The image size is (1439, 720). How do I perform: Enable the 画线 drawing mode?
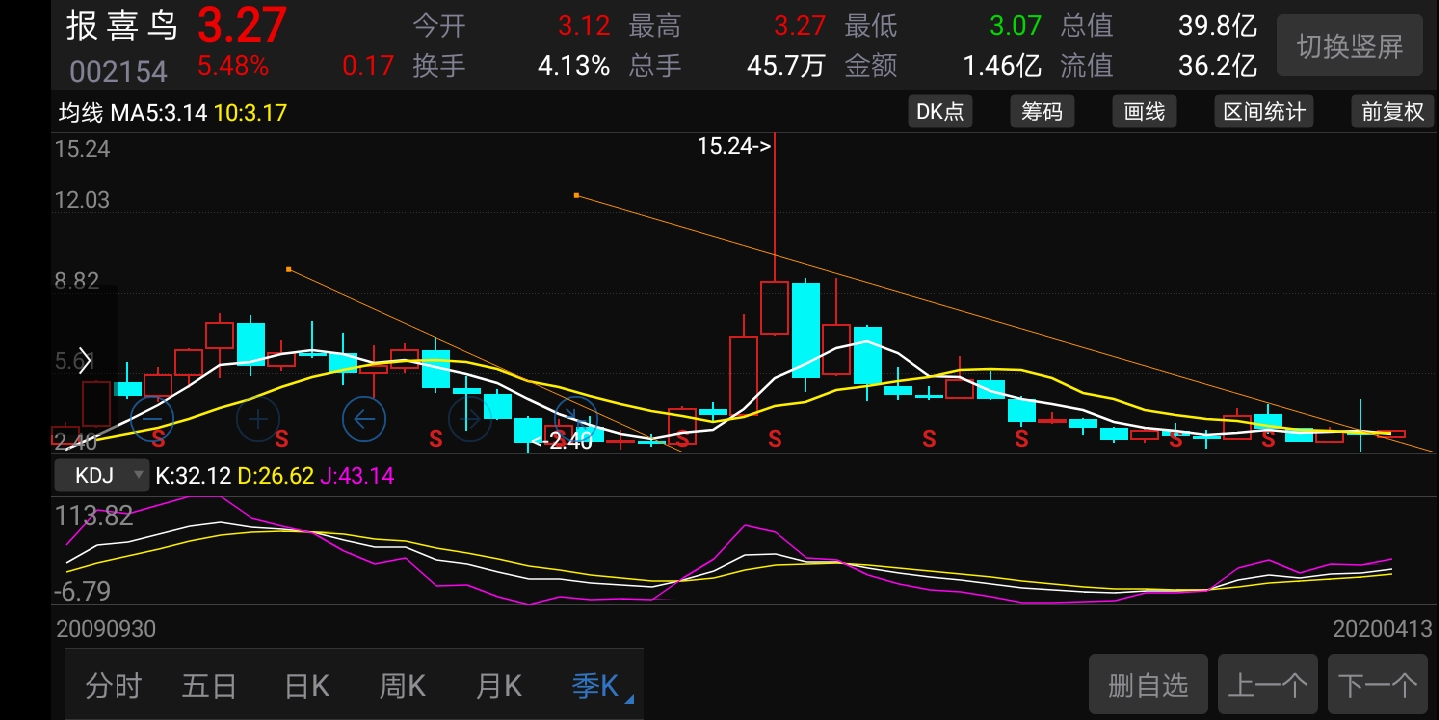[1144, 112]
